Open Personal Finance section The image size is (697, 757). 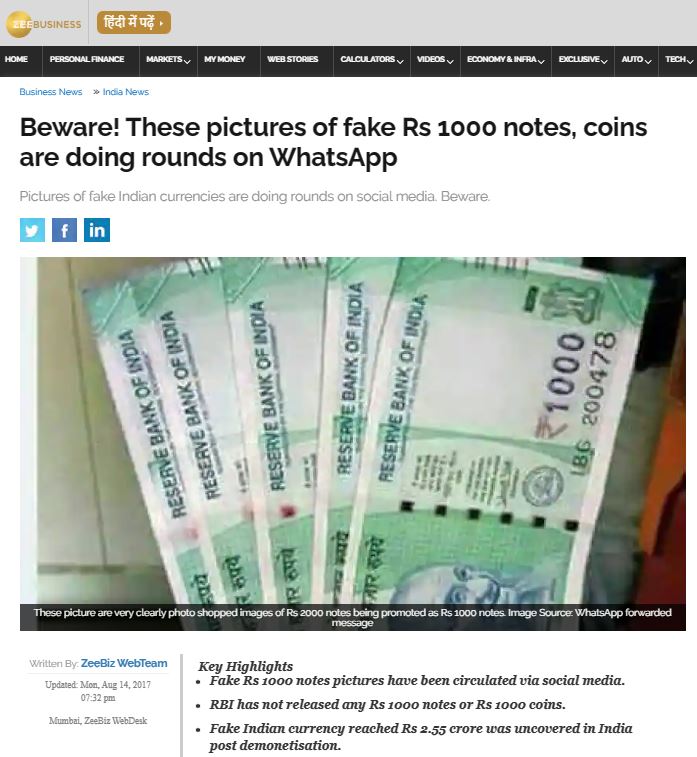(87, 59)
